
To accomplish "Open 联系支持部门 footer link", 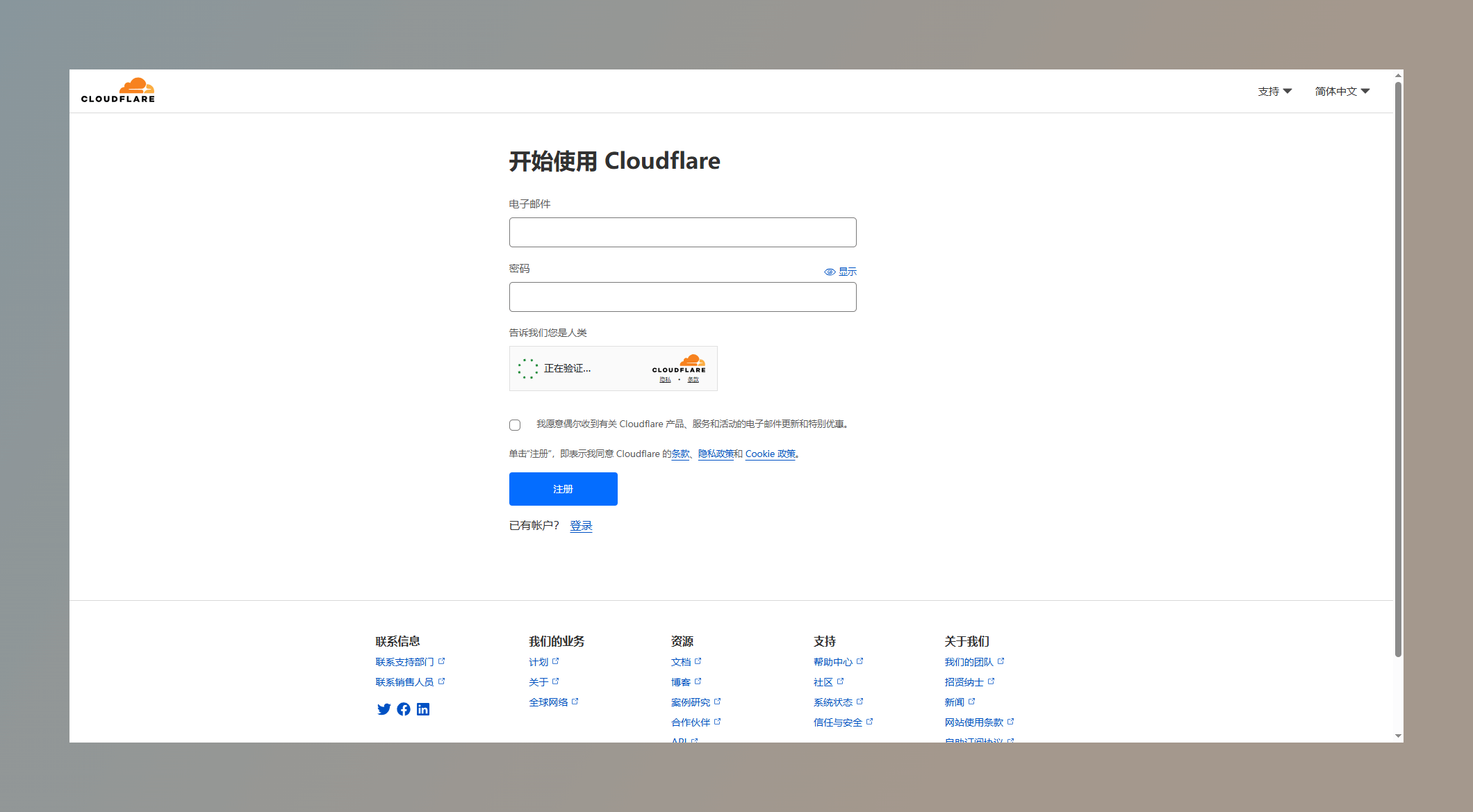I will [x=410, y=662].
